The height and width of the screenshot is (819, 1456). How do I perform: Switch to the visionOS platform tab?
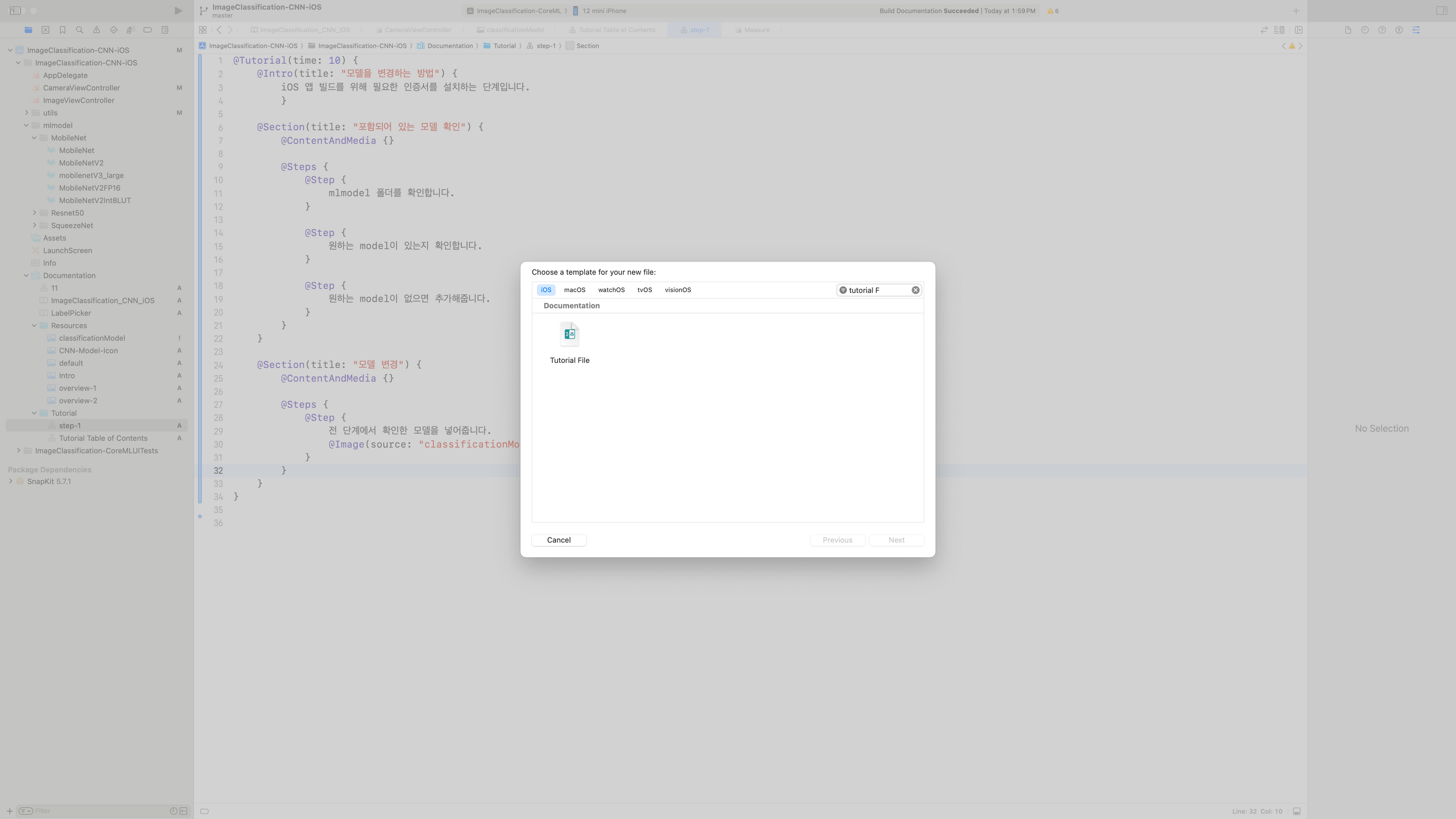point(677,290)
